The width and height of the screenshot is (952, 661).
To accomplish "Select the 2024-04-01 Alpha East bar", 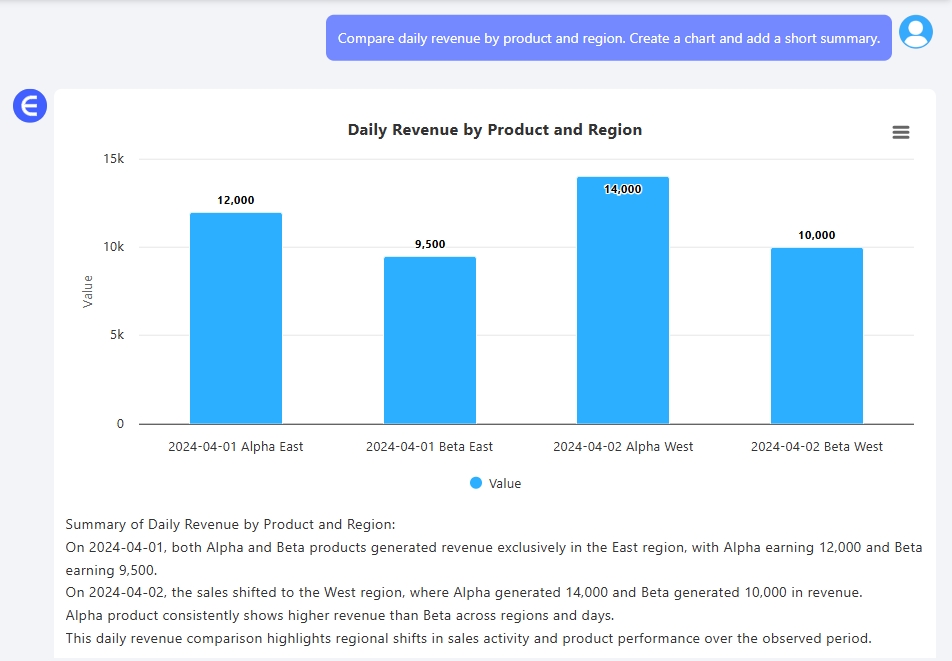I will pyautogui.click(x=236, y=318).
